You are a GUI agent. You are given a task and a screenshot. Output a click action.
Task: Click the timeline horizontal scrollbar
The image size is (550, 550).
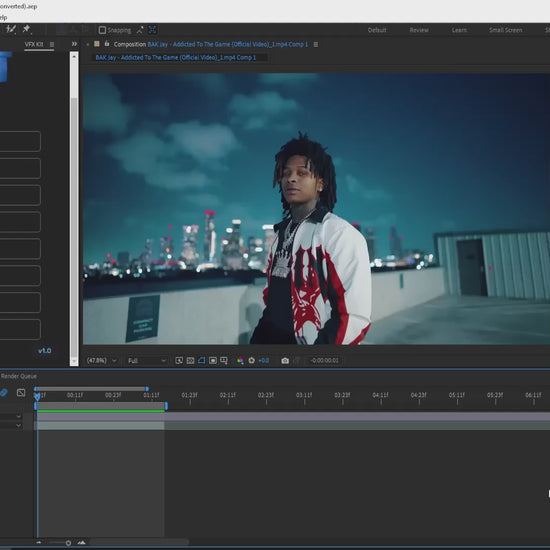coord(140,542)
